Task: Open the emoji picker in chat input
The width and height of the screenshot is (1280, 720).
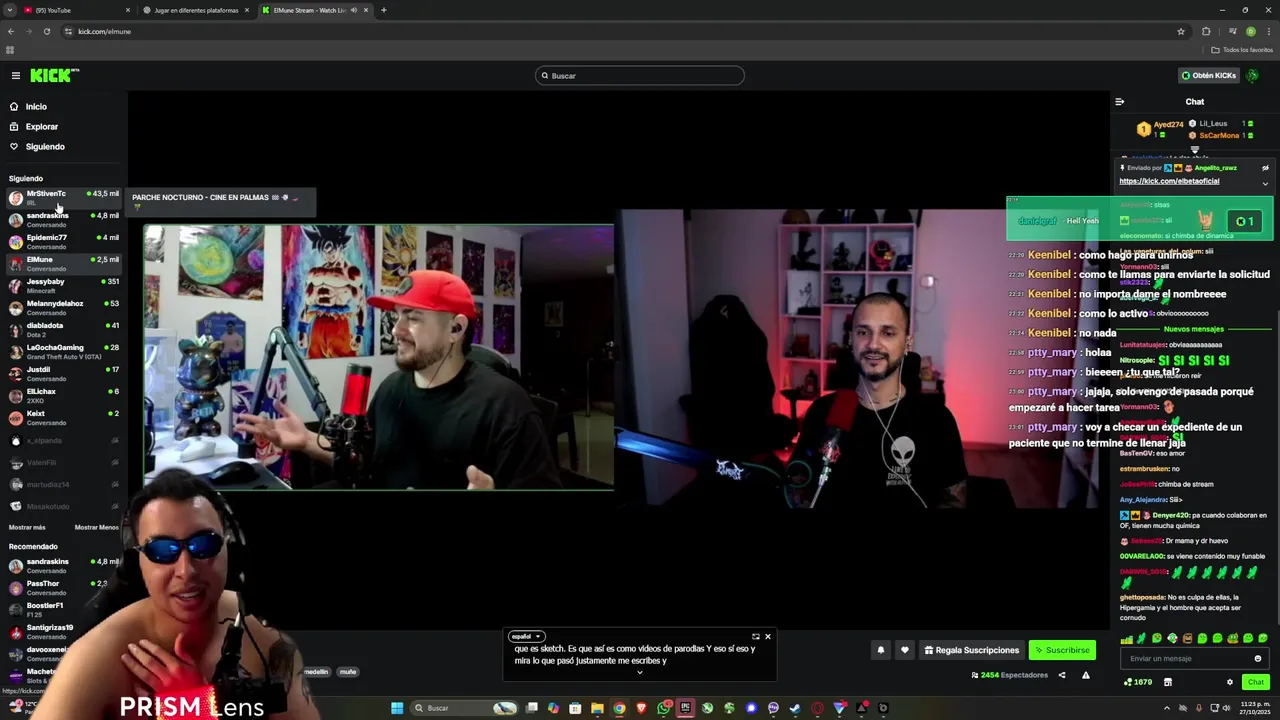Action: [1258, 658]
